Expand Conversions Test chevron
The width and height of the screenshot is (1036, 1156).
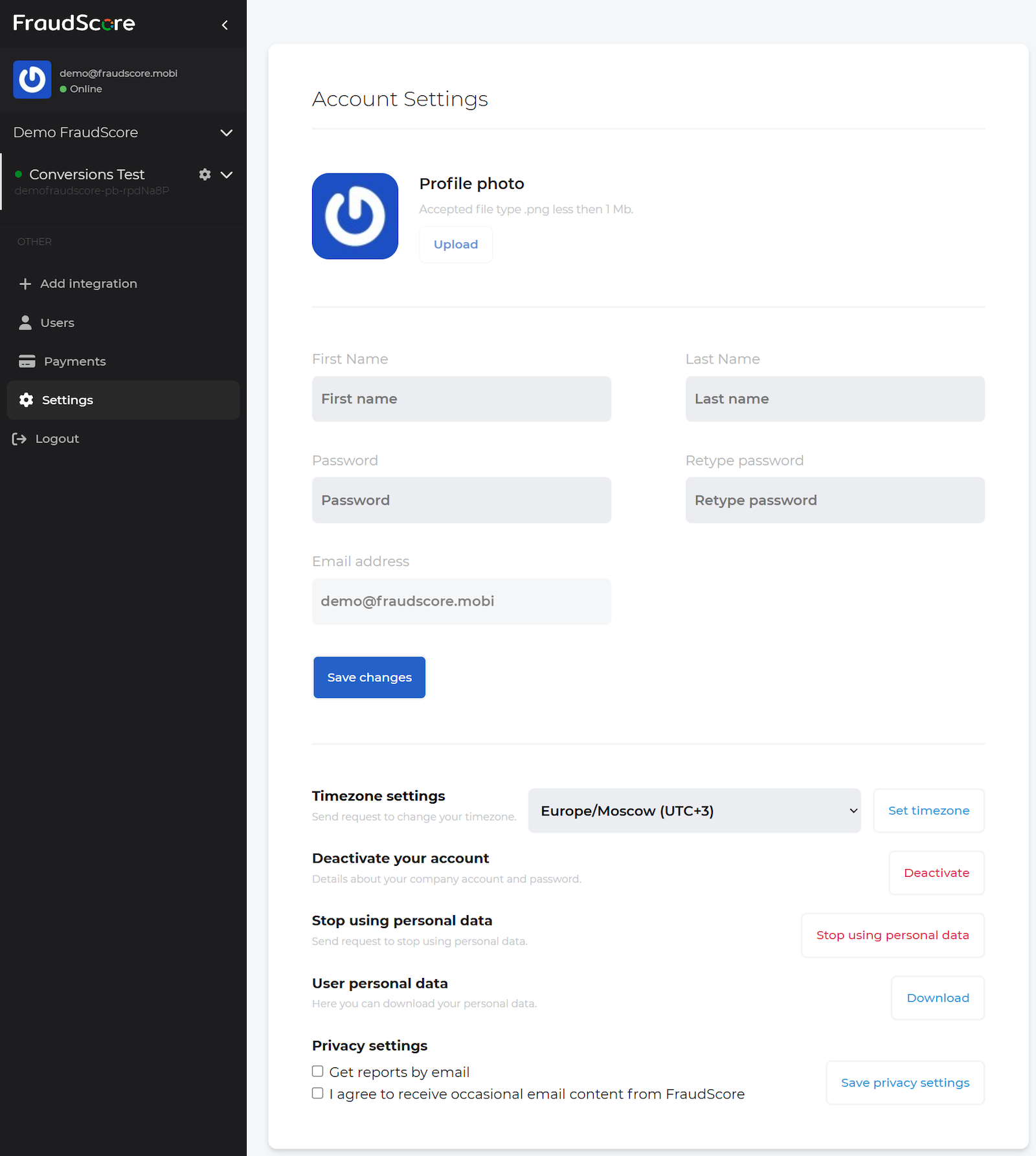[227, 175]
